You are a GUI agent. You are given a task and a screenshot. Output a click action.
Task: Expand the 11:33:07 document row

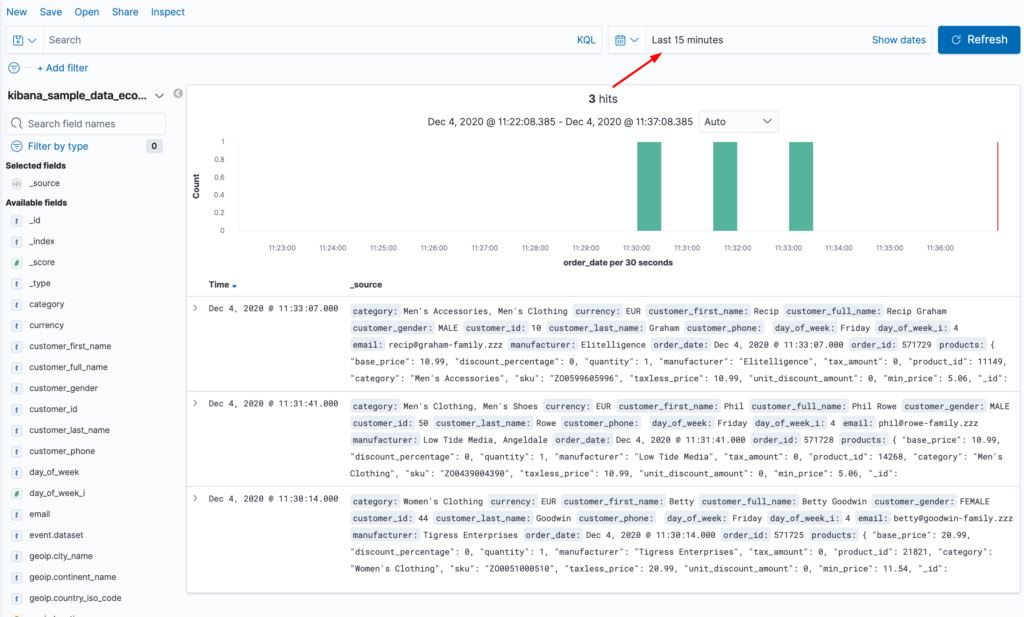tap(195, 309)
